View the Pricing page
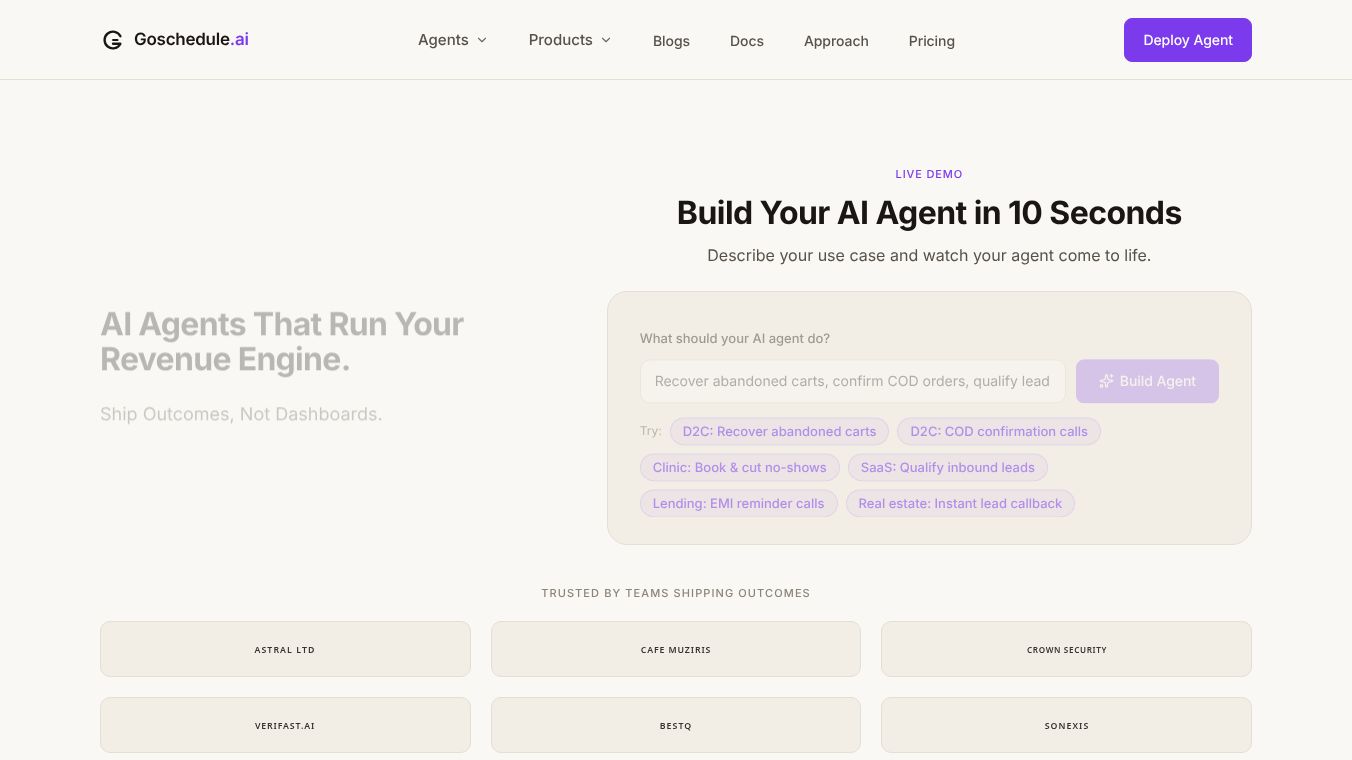The width and height of the screenshot is (1352, 760). coord(932,41)
